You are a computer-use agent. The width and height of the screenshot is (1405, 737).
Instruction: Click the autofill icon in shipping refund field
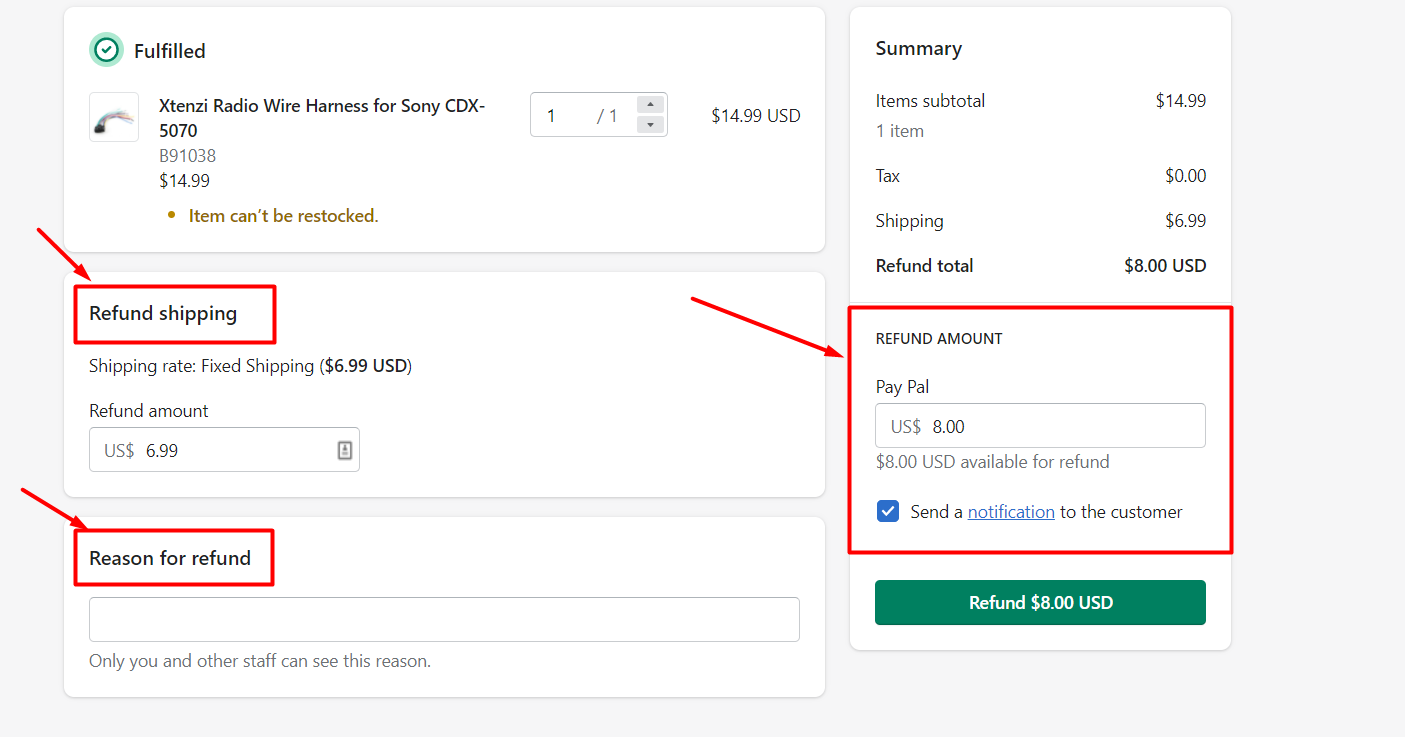(344, 450)
